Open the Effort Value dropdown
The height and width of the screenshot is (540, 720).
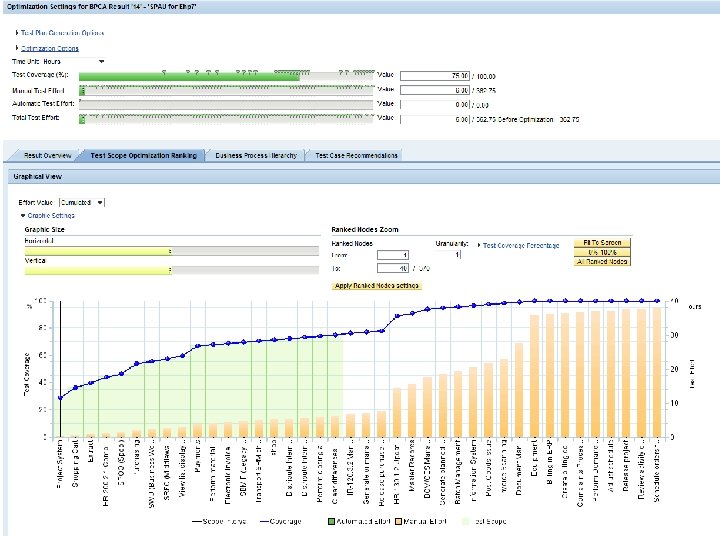(x=100, y=202)
